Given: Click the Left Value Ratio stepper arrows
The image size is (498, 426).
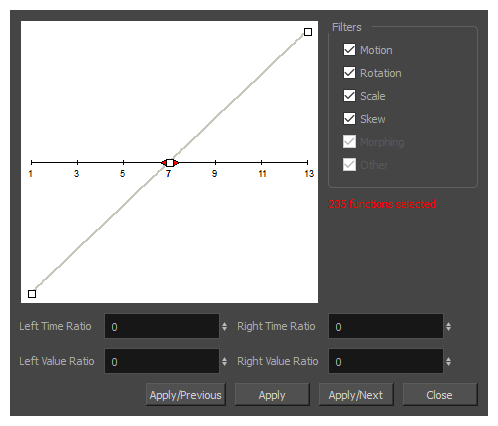Looking at the screenshot, I should pos(224,361).
